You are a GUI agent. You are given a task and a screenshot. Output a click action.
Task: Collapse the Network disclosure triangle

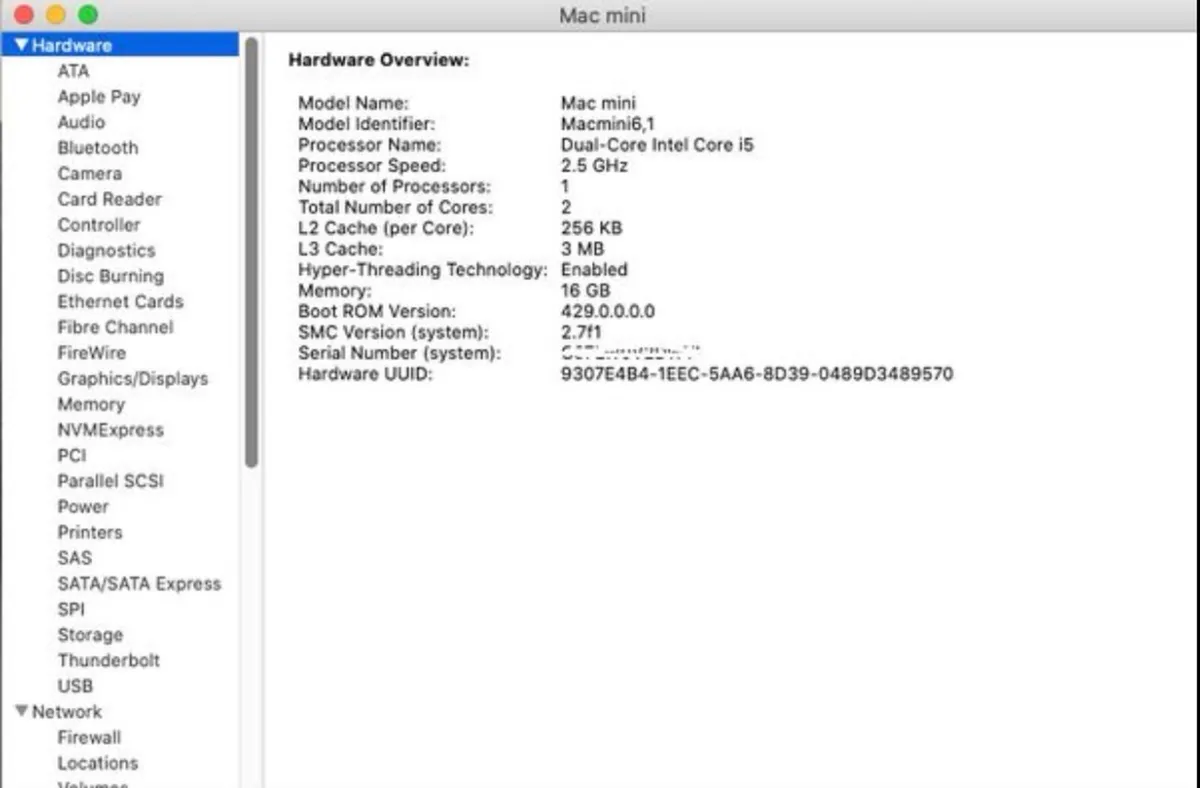(x=22, y=711)
